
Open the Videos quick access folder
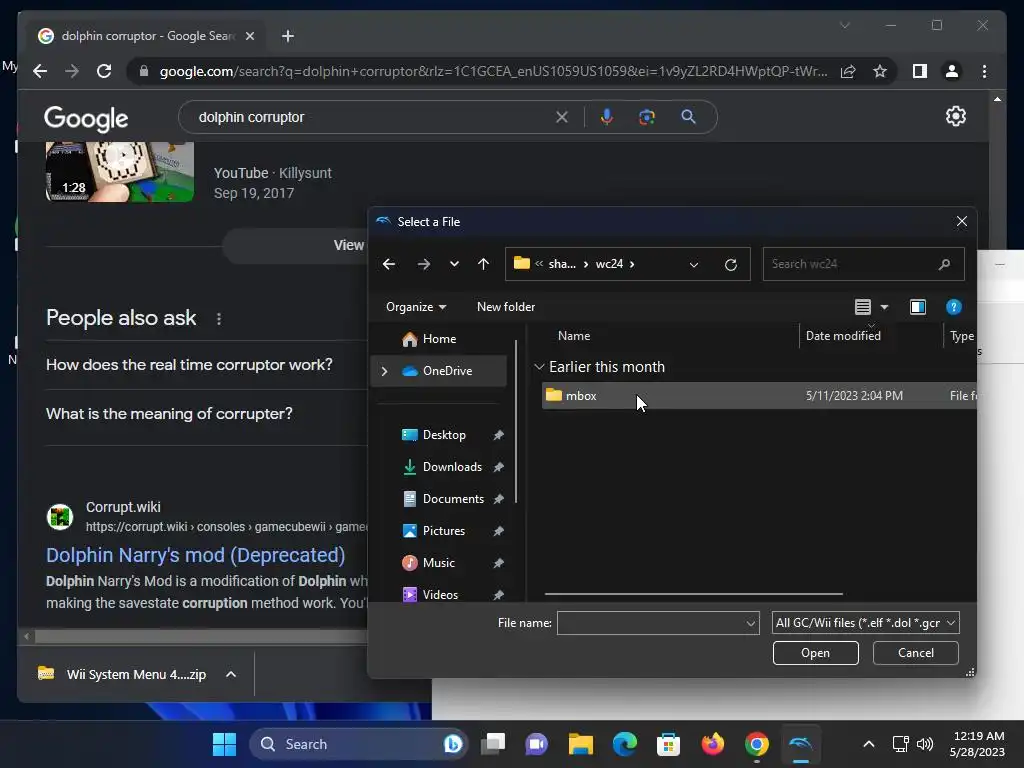click(x=440, y=595)
